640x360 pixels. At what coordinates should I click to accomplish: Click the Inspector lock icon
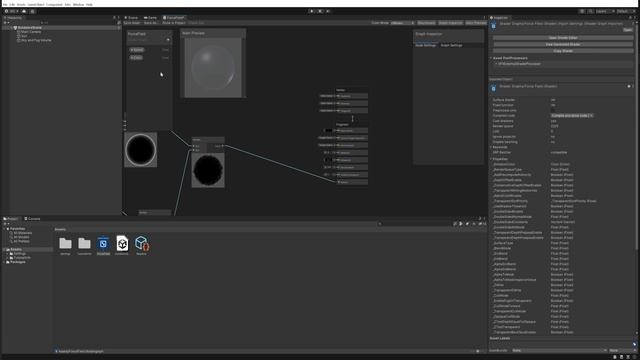coord(630,18)
